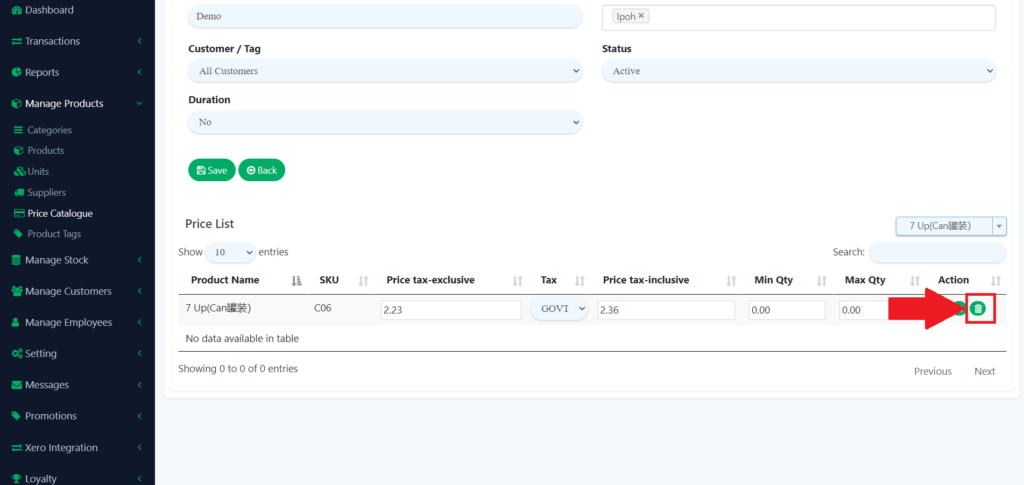This screenshot has height=485, width=1024.
Task: Remove the Ipoh tag using its x
Action: 641,16
